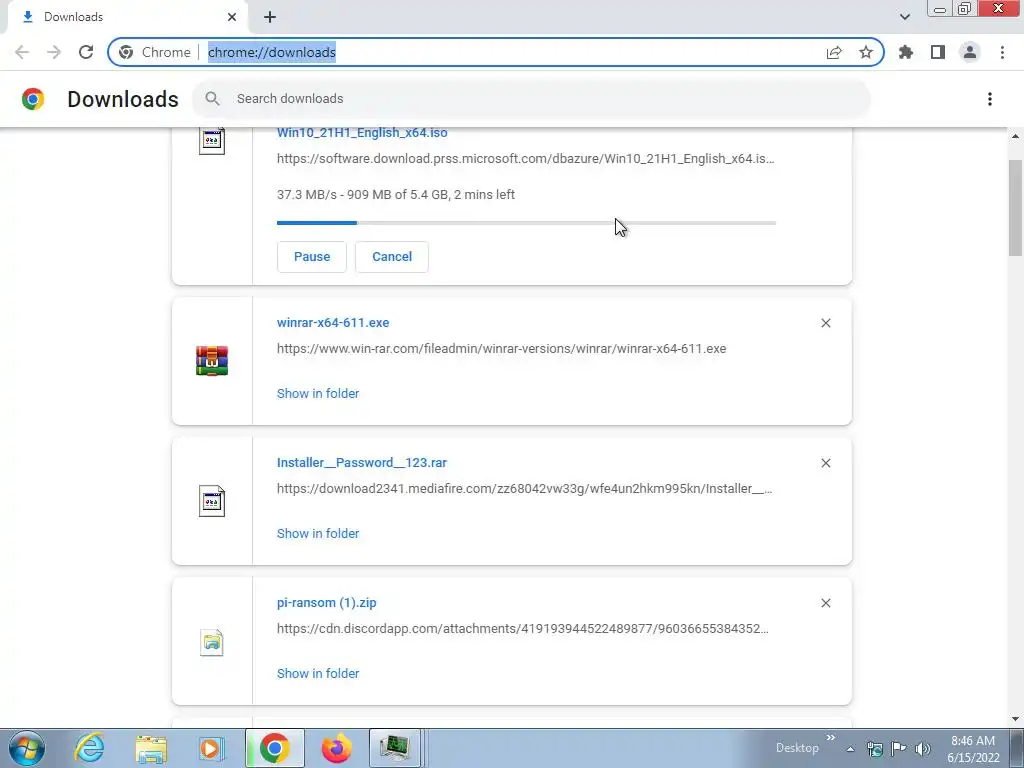The height and width of the screenshot is (768, 1024).
Task: Click the Win10 ISO file icon
Action: pos(212,141)
